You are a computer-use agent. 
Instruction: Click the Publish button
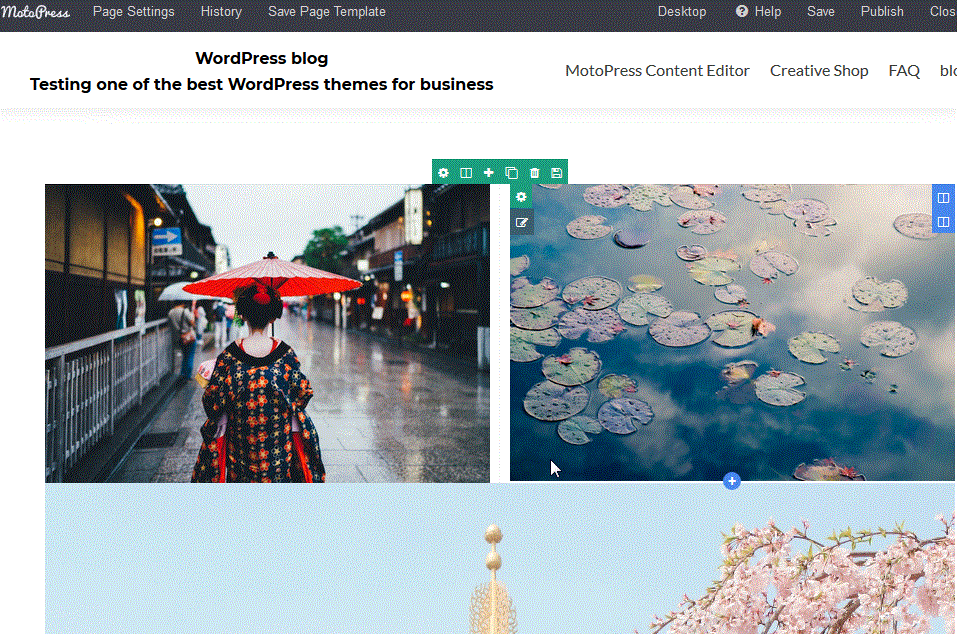[x=882, y=12]
